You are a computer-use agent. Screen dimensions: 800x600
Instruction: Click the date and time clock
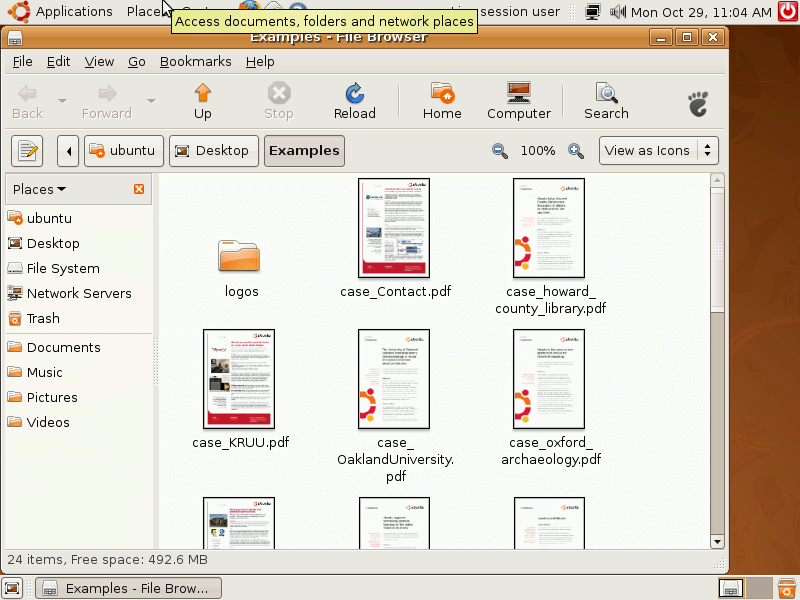click(702, 12)
